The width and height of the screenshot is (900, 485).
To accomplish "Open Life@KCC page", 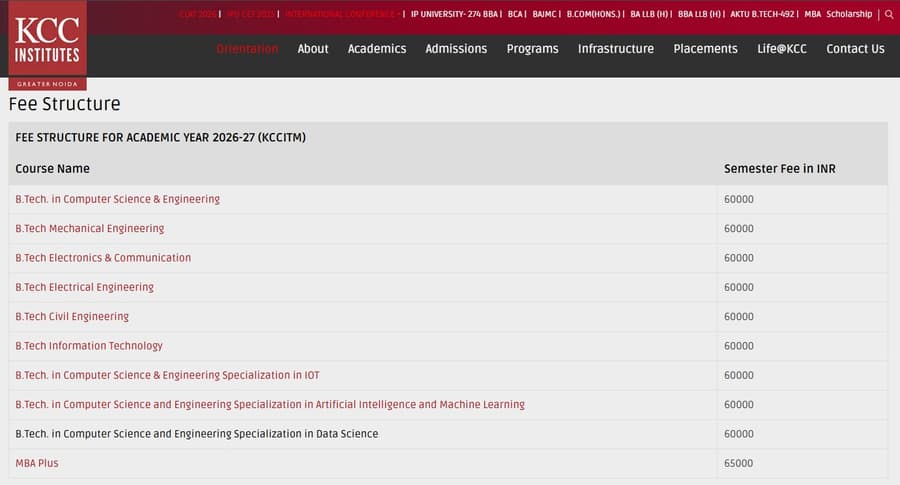I will (x=782, y=49).
